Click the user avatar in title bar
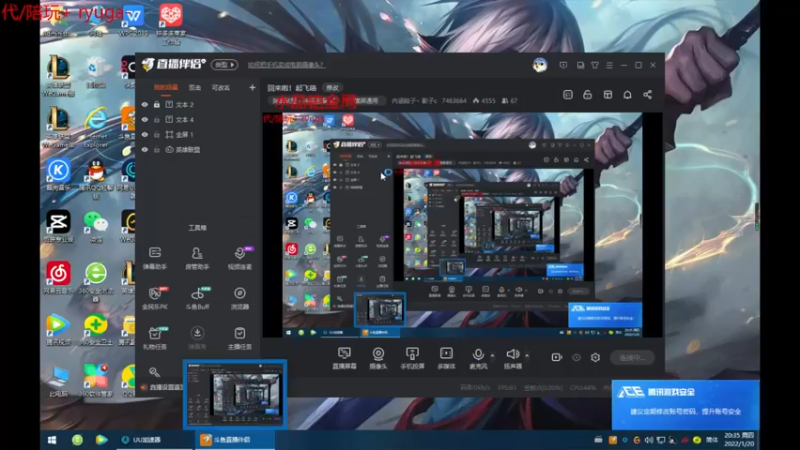This screenshot has height=450, width=800. pyautogui.click(x=540, y=65)
